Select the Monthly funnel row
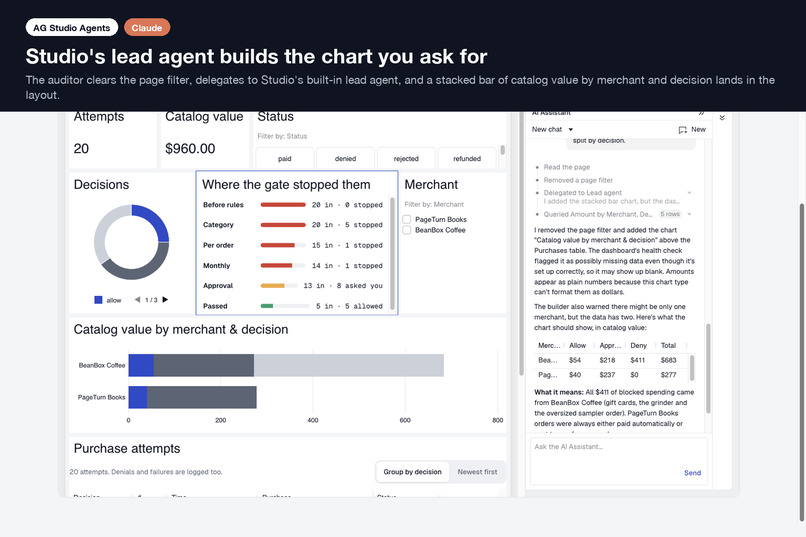 click(x=292, y=265)
